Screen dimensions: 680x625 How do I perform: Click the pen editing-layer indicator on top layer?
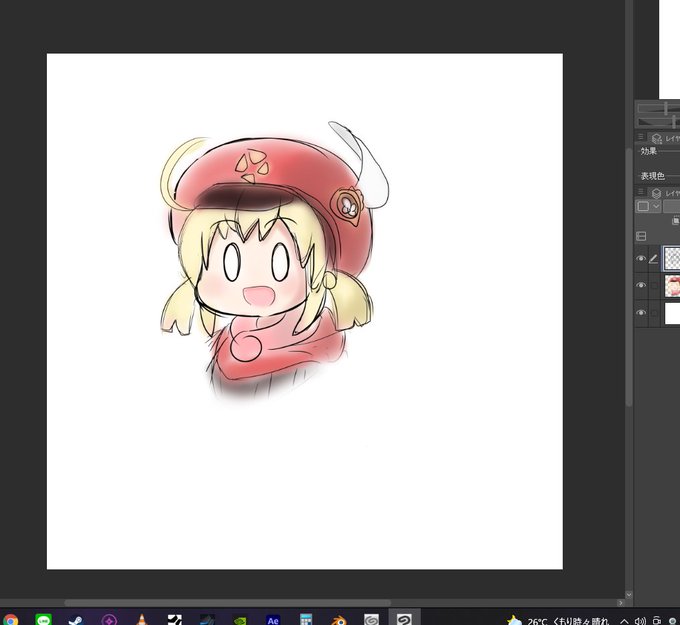tap(653, 259)
